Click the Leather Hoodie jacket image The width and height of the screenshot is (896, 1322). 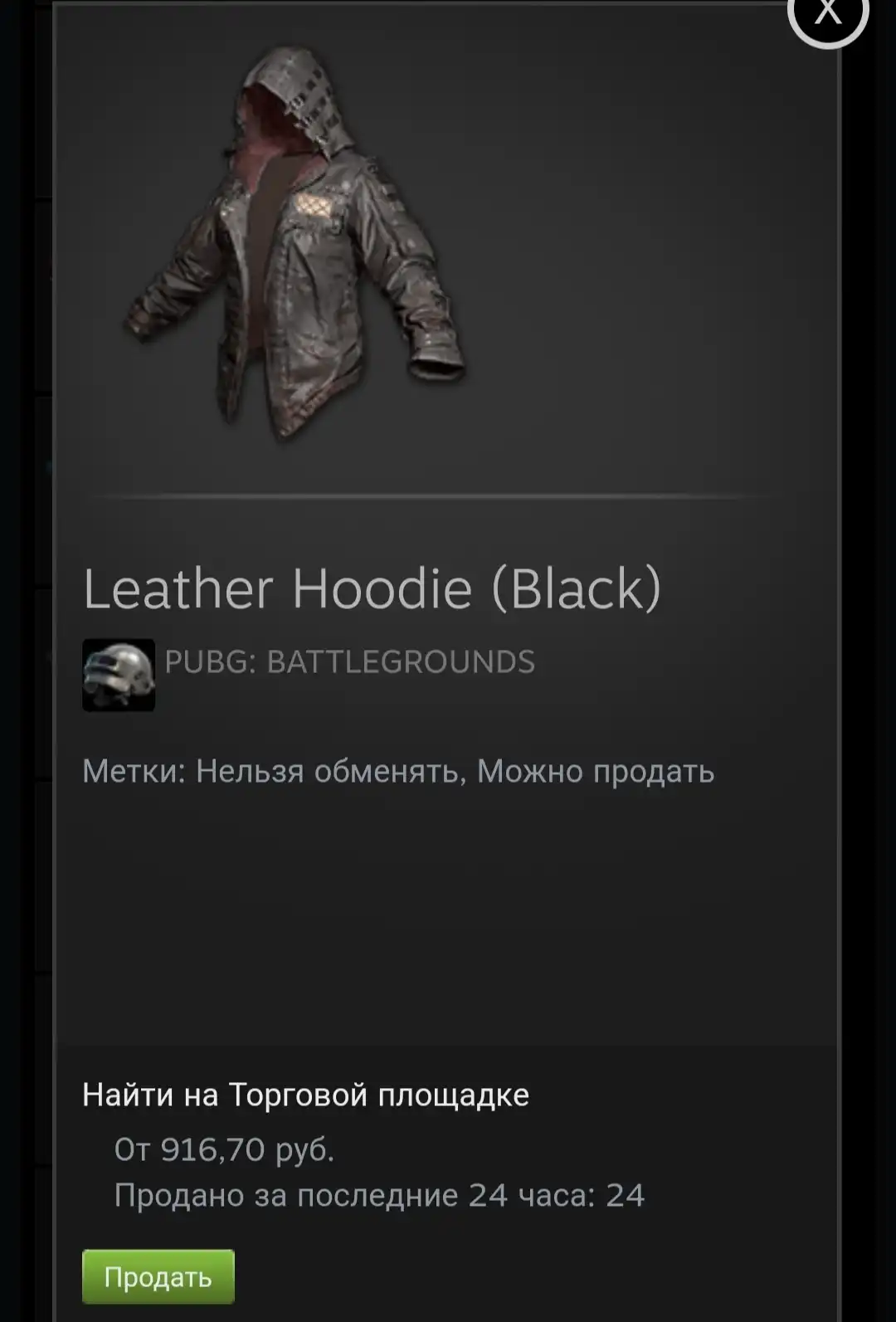pyautogui.click(x=295, y=242)
